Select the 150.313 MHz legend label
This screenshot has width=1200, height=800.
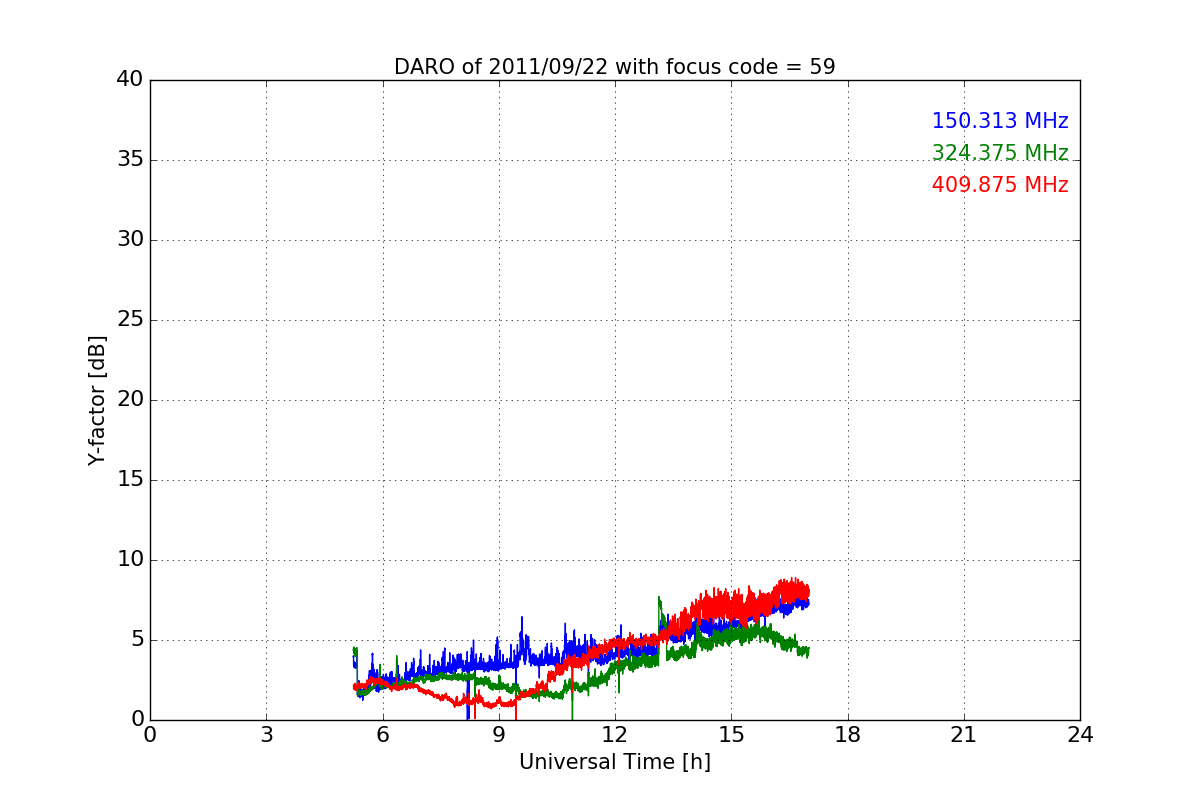point(1000,121)
